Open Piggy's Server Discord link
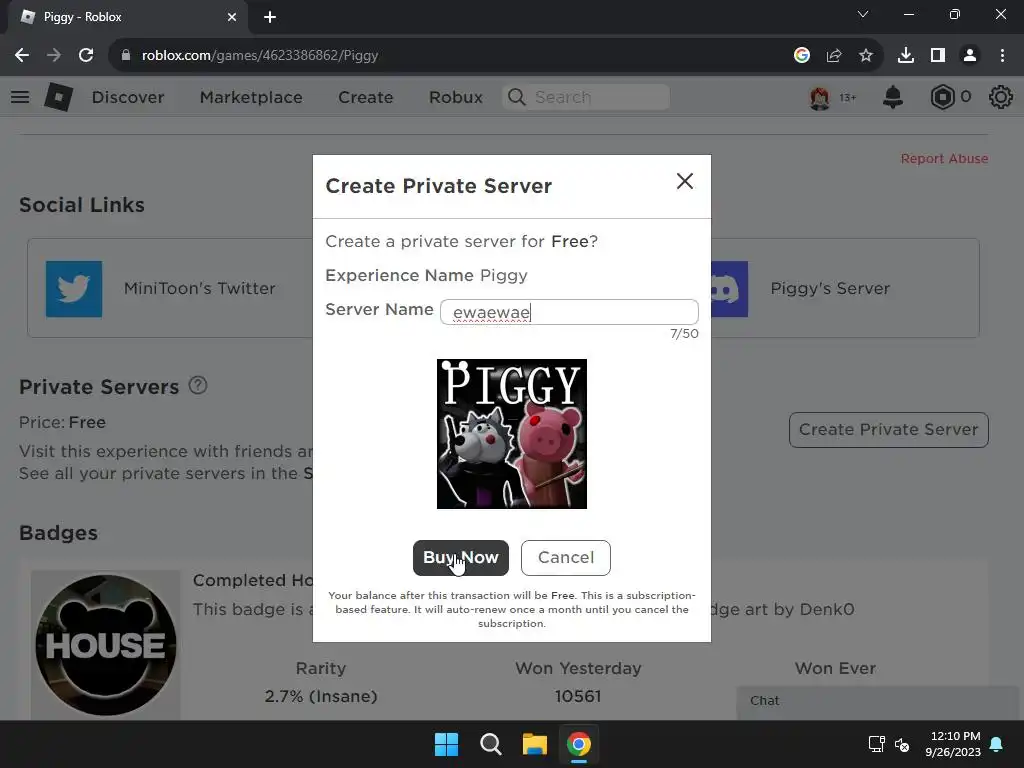 point(830,288)
